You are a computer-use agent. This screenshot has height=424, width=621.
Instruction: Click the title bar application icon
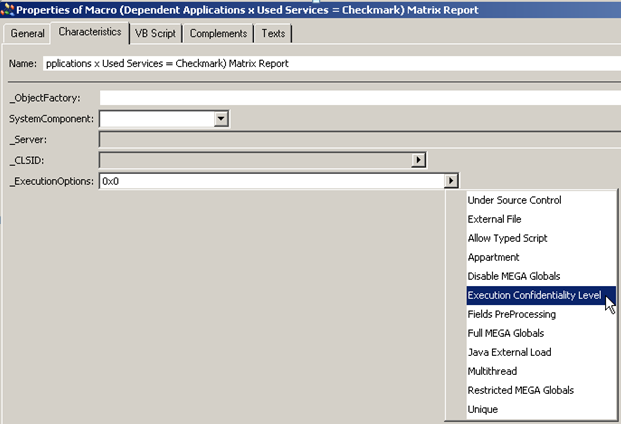pyautogui.click(x=8, y=9)
